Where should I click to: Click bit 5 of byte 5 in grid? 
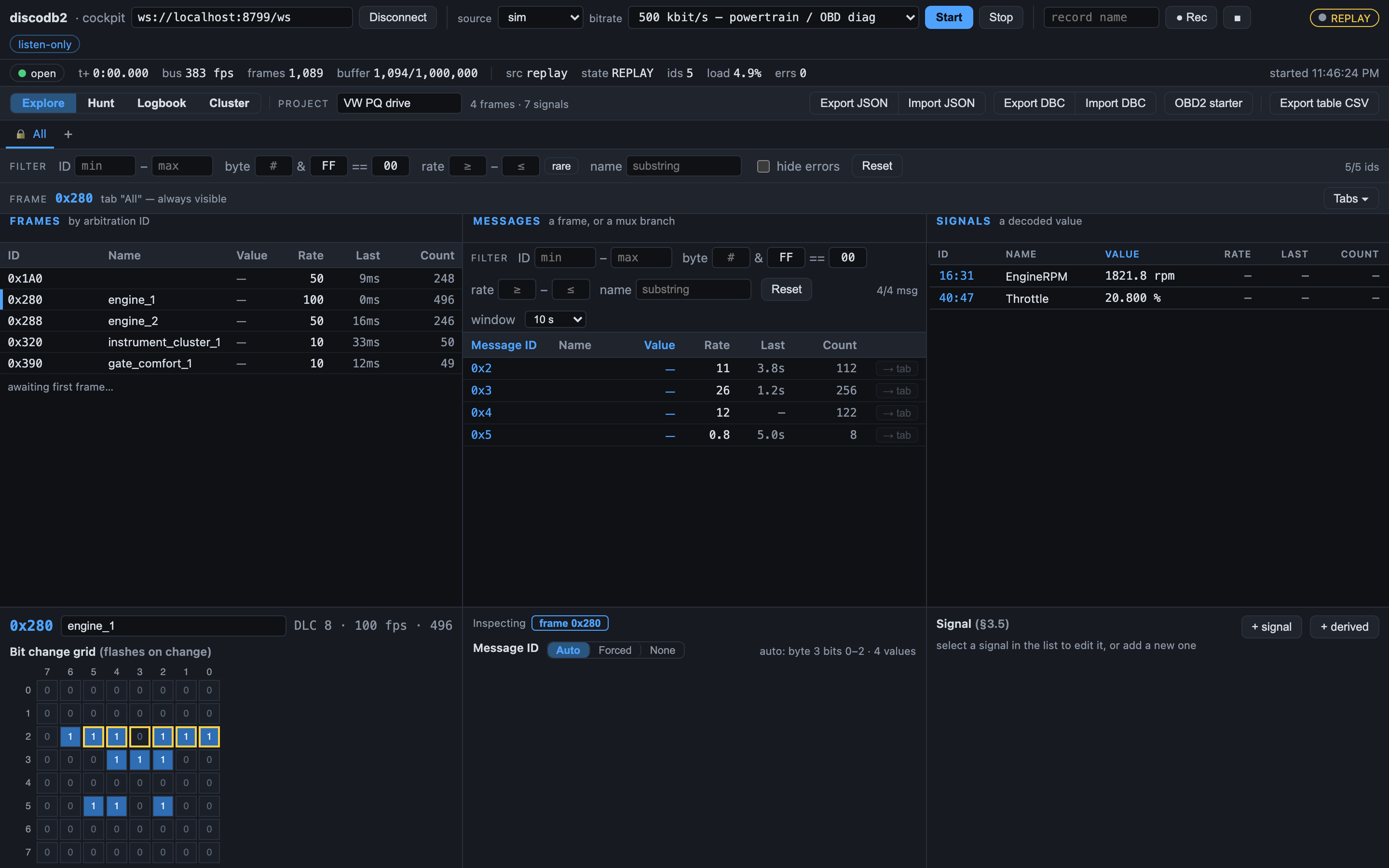(94, 806)
